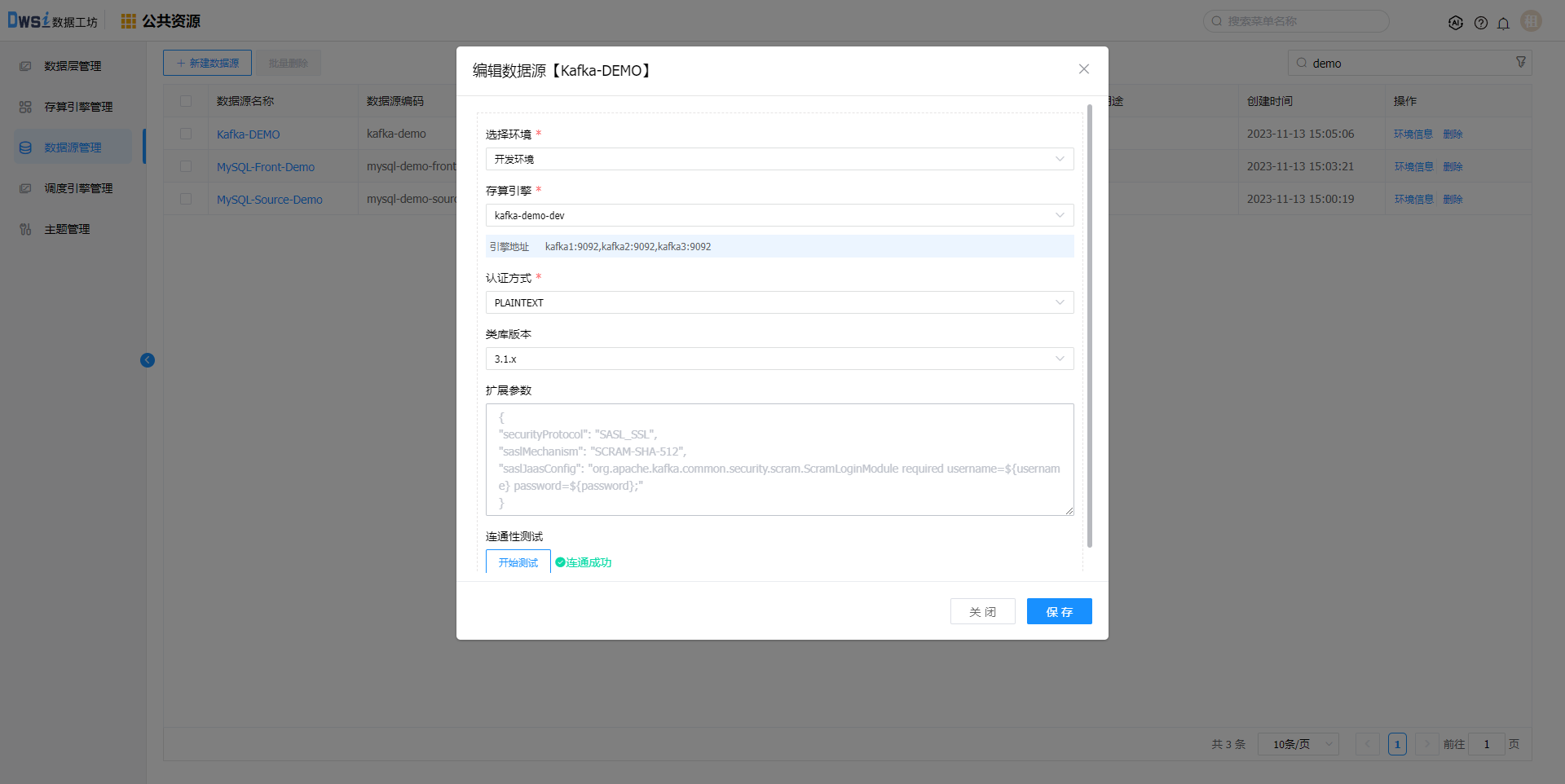The height and width of the screenshot is (784, 1565).
Task: Open the user avatar menu
Action: [1532, 21]
